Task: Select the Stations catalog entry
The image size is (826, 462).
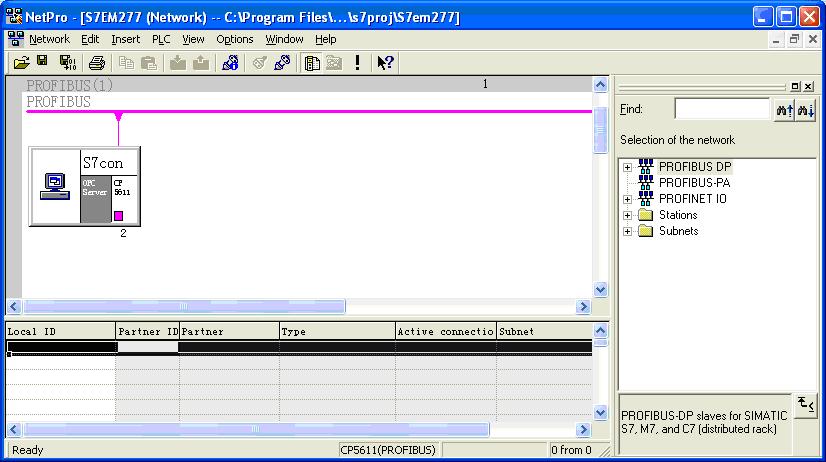Action: tap(678, 215)
